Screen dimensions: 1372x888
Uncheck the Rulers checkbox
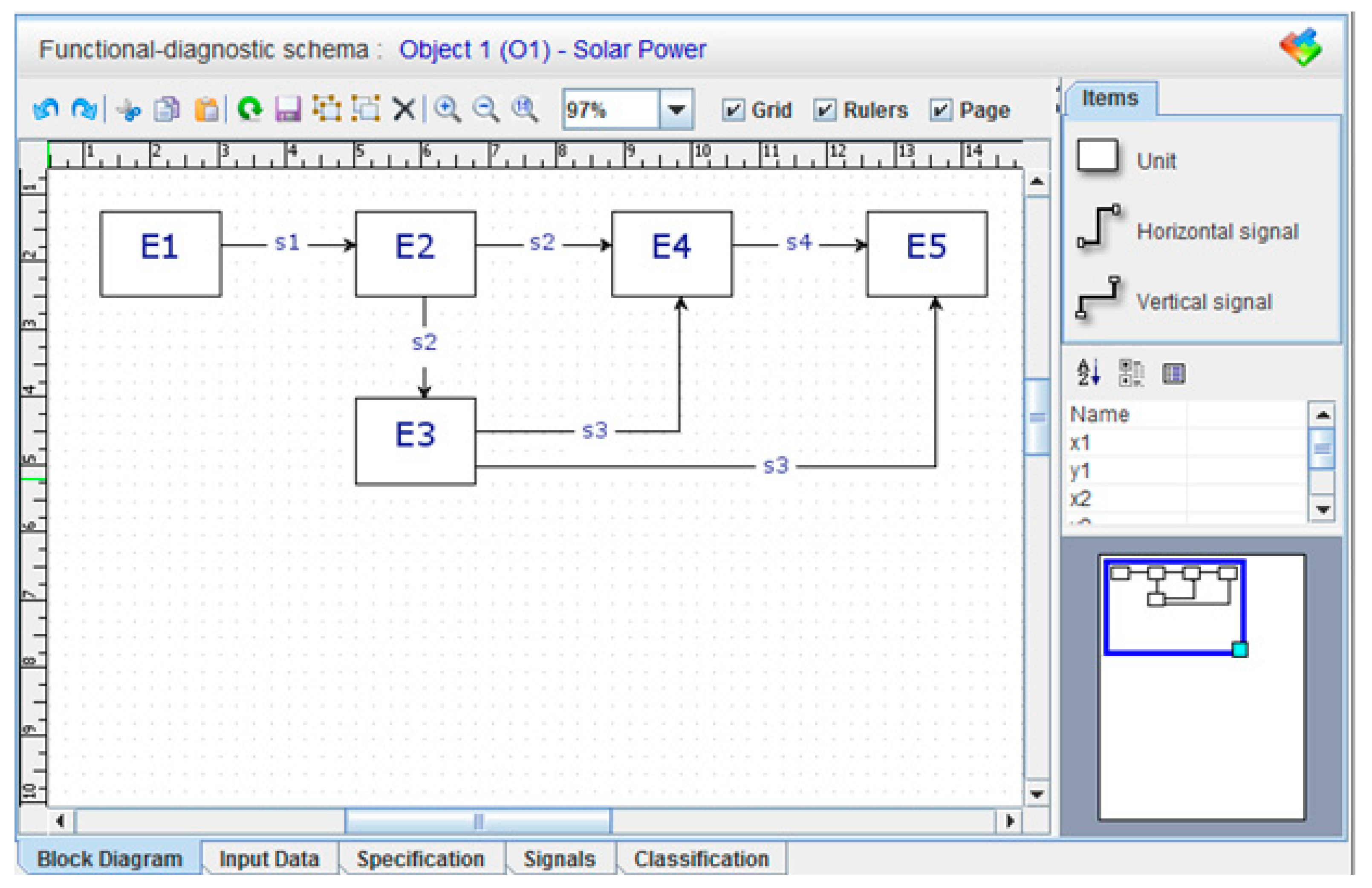824,110
